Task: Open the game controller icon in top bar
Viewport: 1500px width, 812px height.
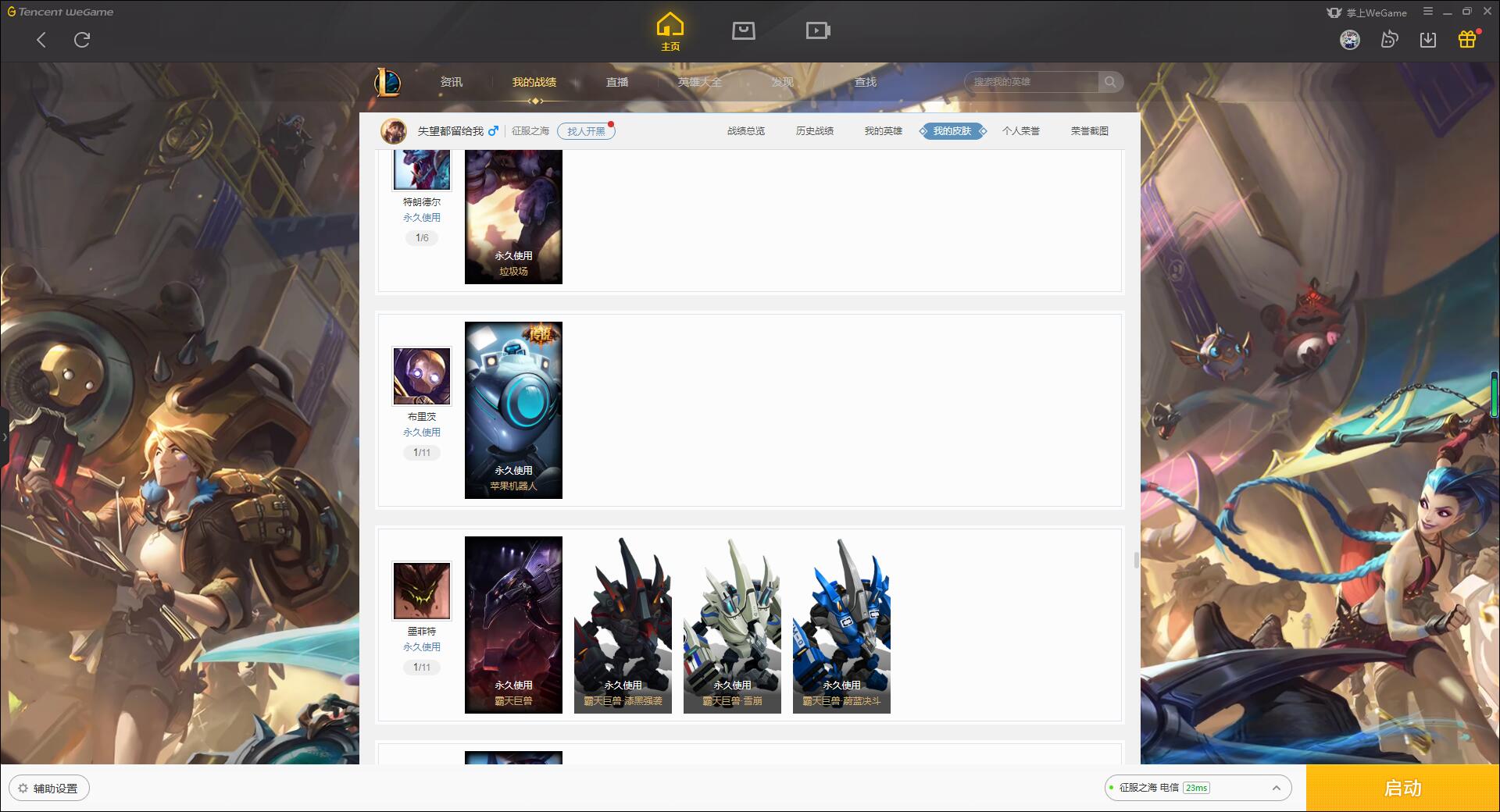Action: [1389, 40]
